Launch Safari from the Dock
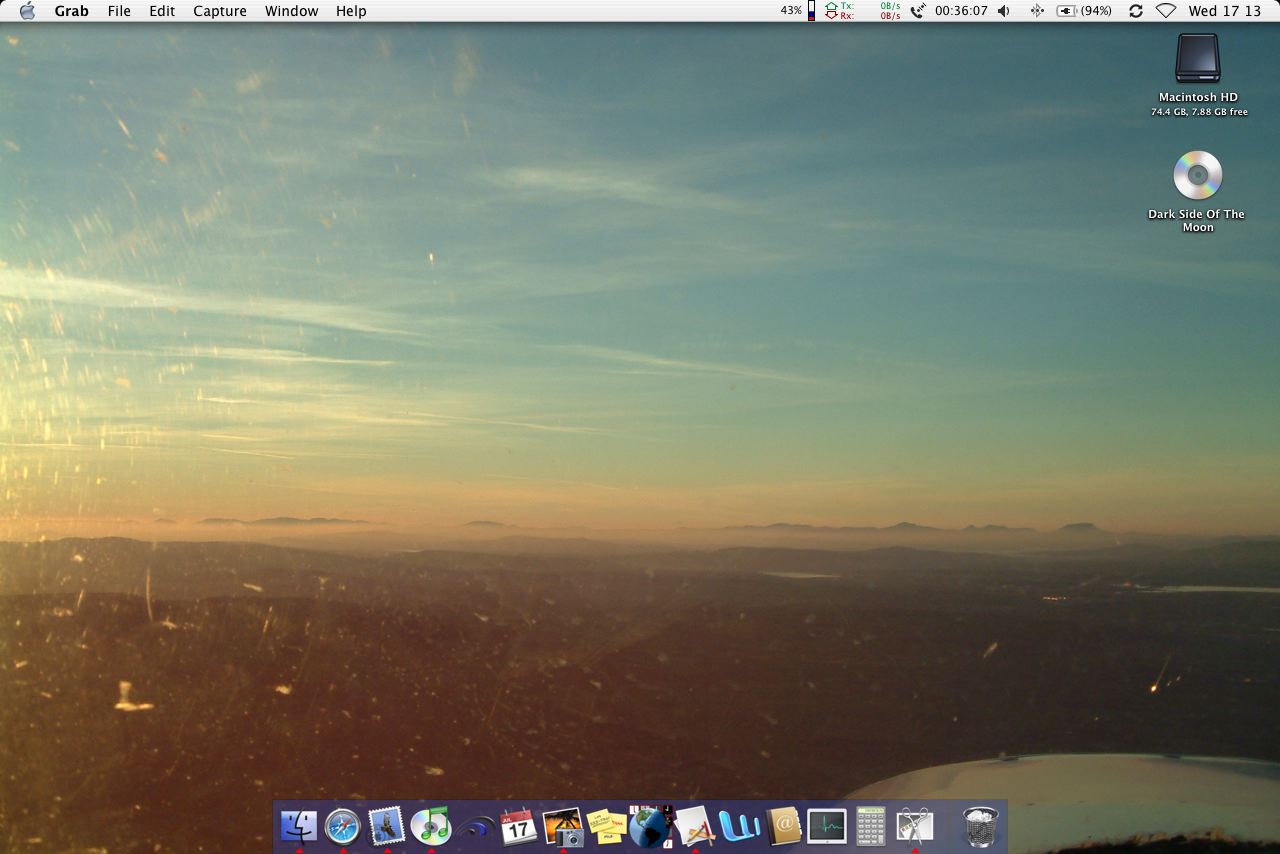 343,826
